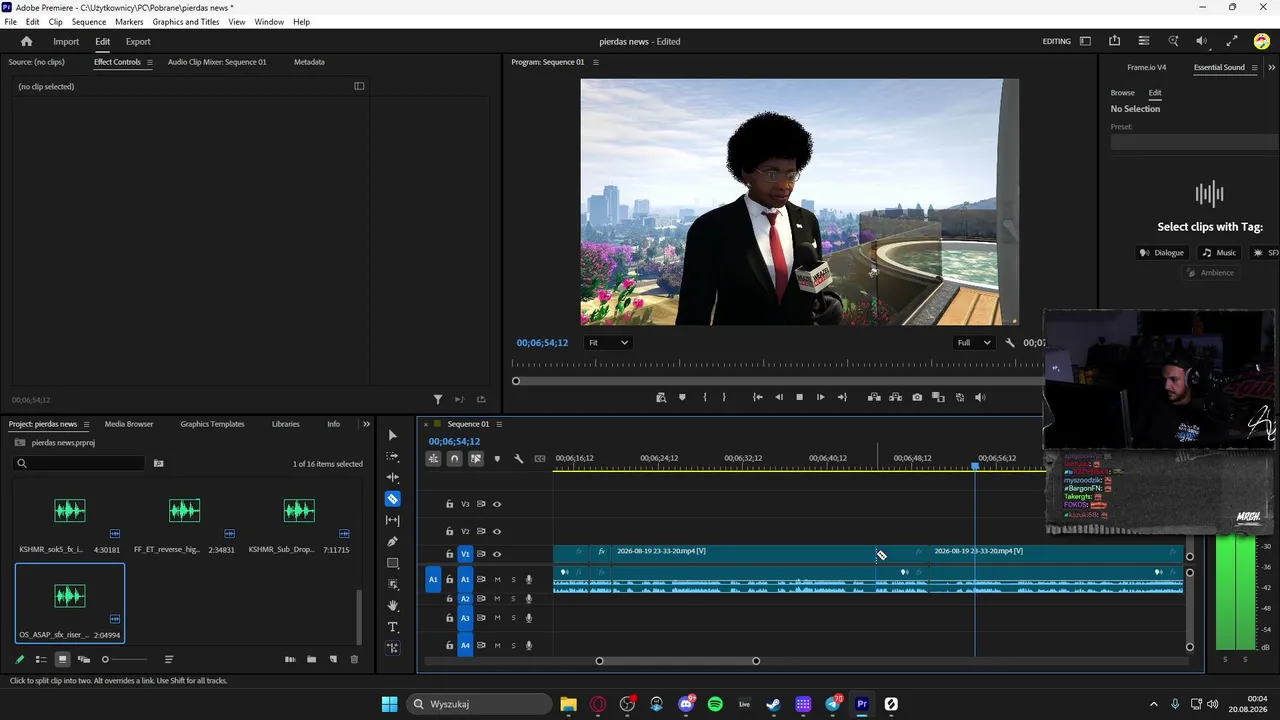Image resolution: width=1280 pixels, height=720 pixels.
Task: Show overflow tabs in Project panel group
Action: (x=366, y=424)
